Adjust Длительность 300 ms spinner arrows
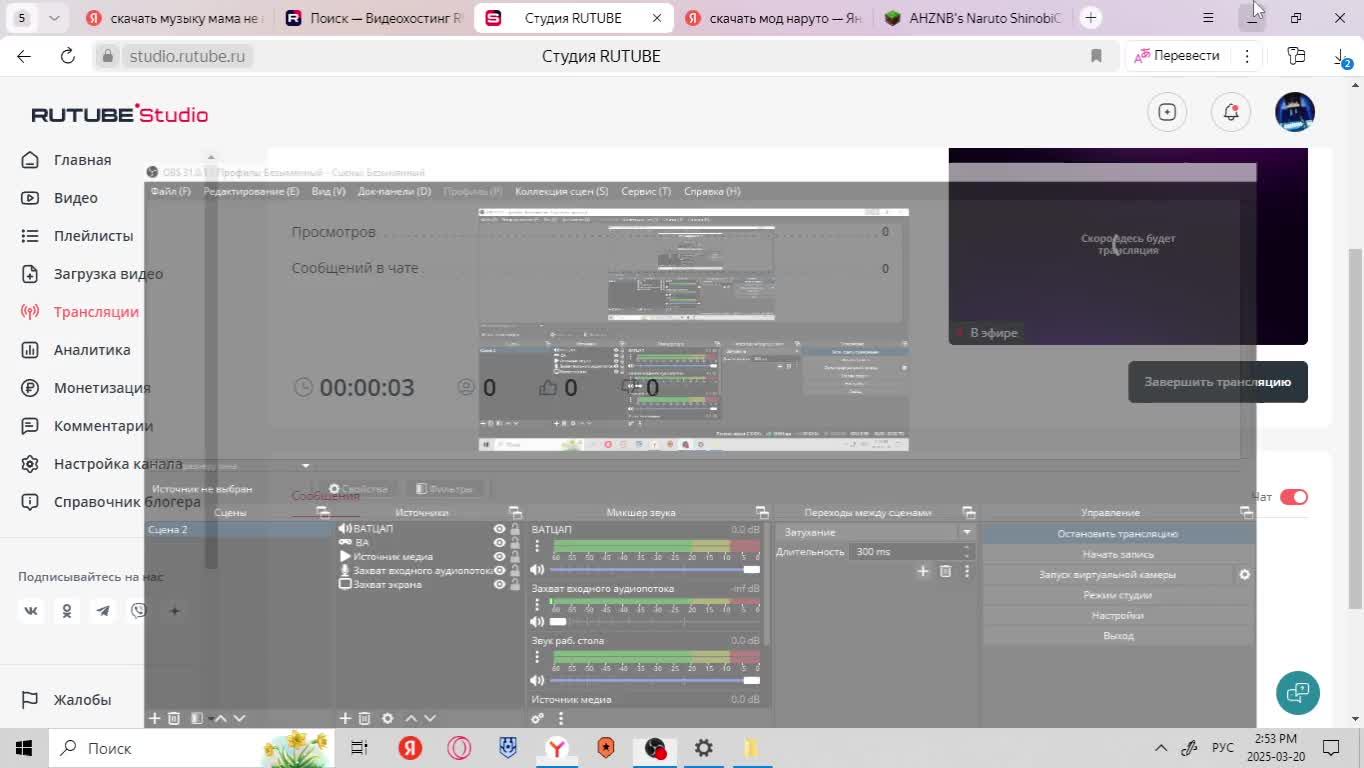This screenshot has width=1364, height=768. pos(966,551)
